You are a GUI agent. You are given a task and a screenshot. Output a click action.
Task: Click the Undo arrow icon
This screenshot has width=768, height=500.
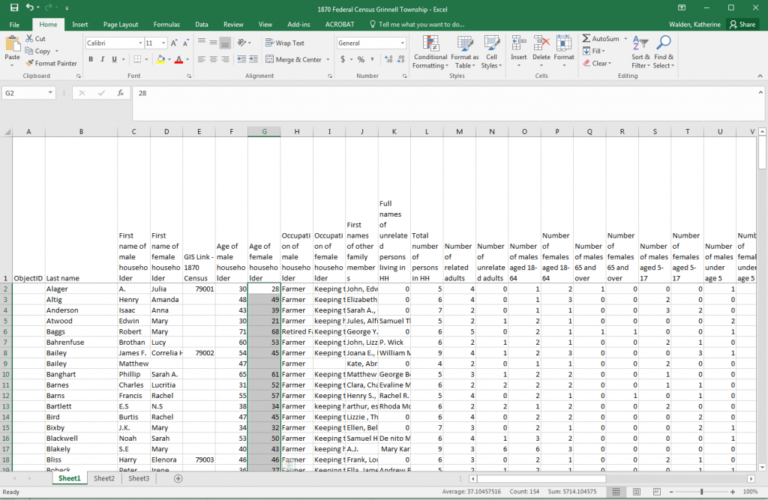30,8
